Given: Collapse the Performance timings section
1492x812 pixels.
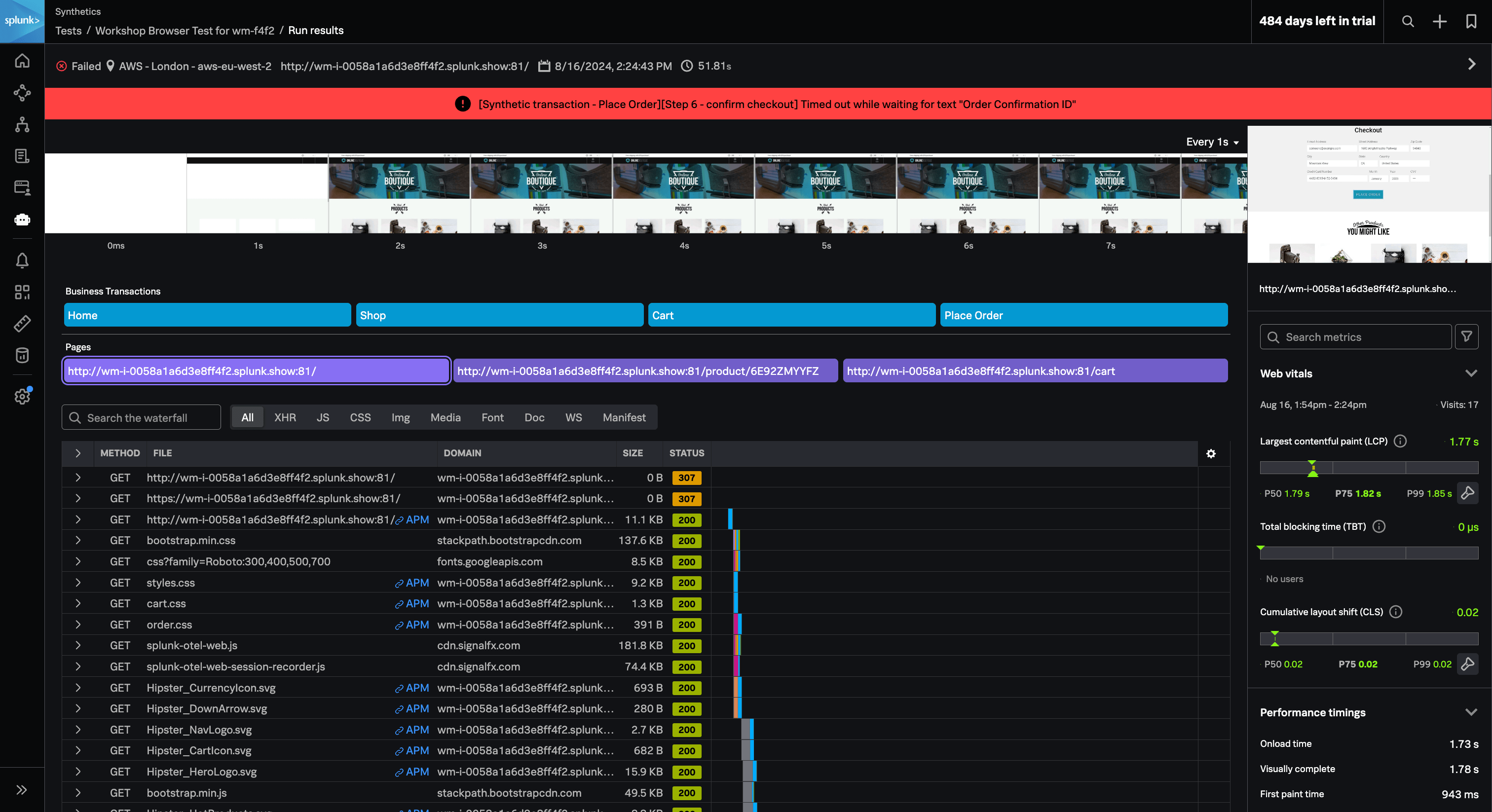Looking at the screenshot, I should (x=1471, y=712).
